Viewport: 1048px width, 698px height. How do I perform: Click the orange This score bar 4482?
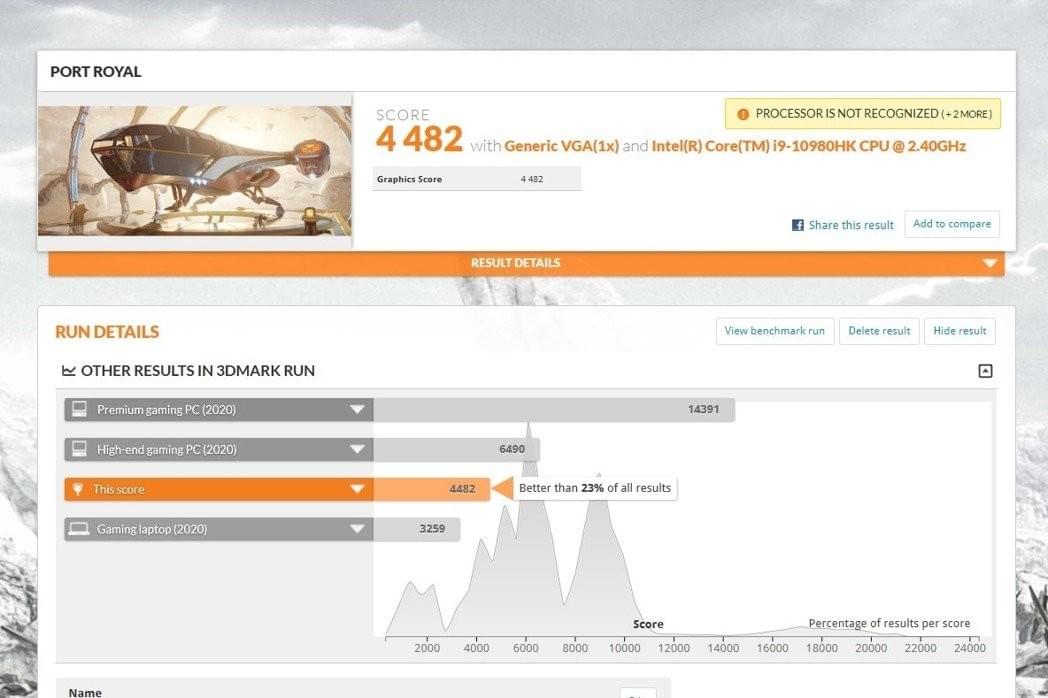coord(432,489)
